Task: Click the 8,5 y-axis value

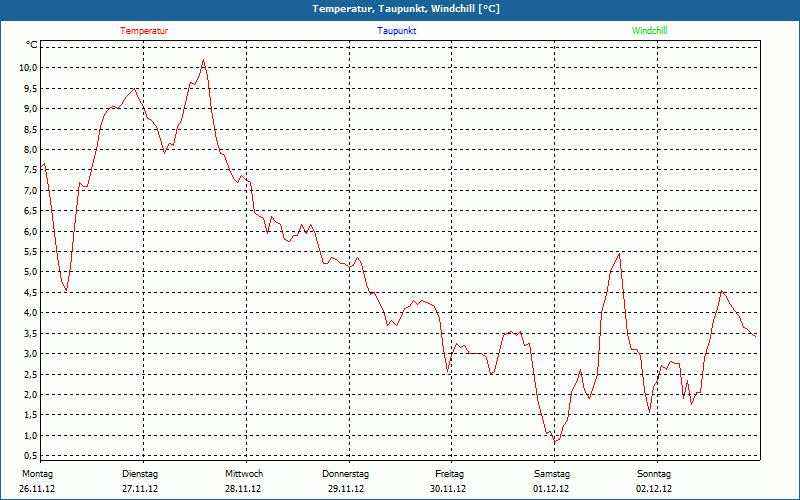Action: pyautogui.click(x=31, y=129)
